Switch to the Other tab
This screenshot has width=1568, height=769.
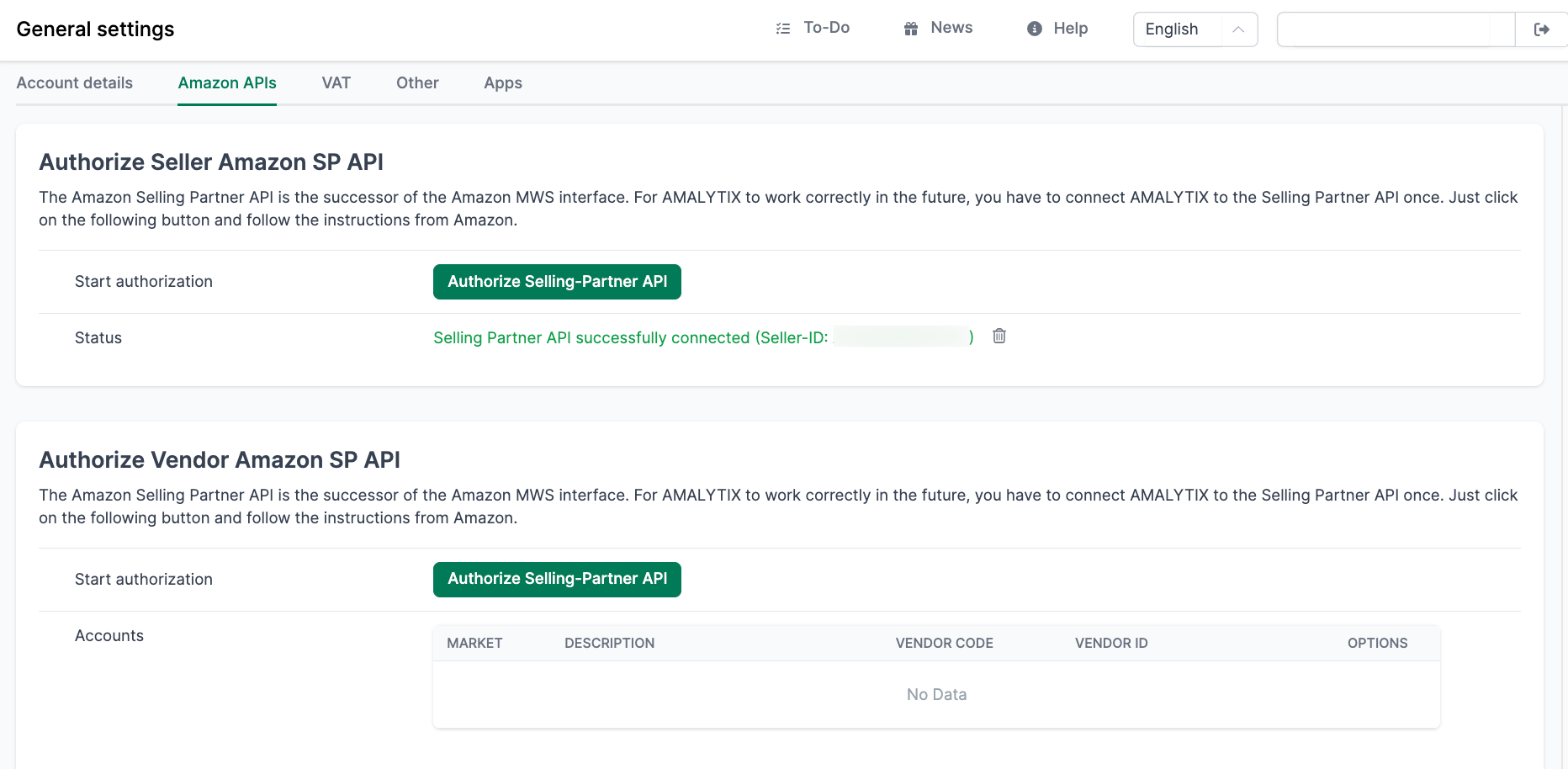(417, 82)
